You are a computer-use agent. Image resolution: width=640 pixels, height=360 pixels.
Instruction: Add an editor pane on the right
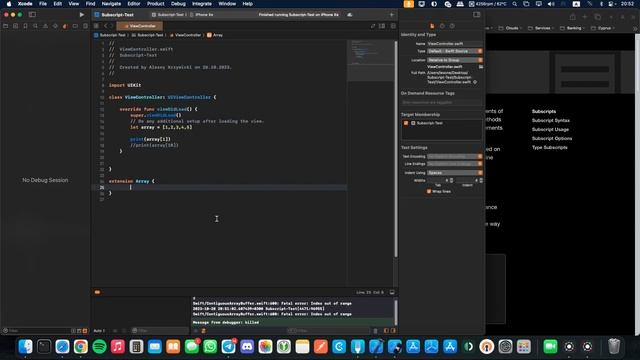point(393,26)
